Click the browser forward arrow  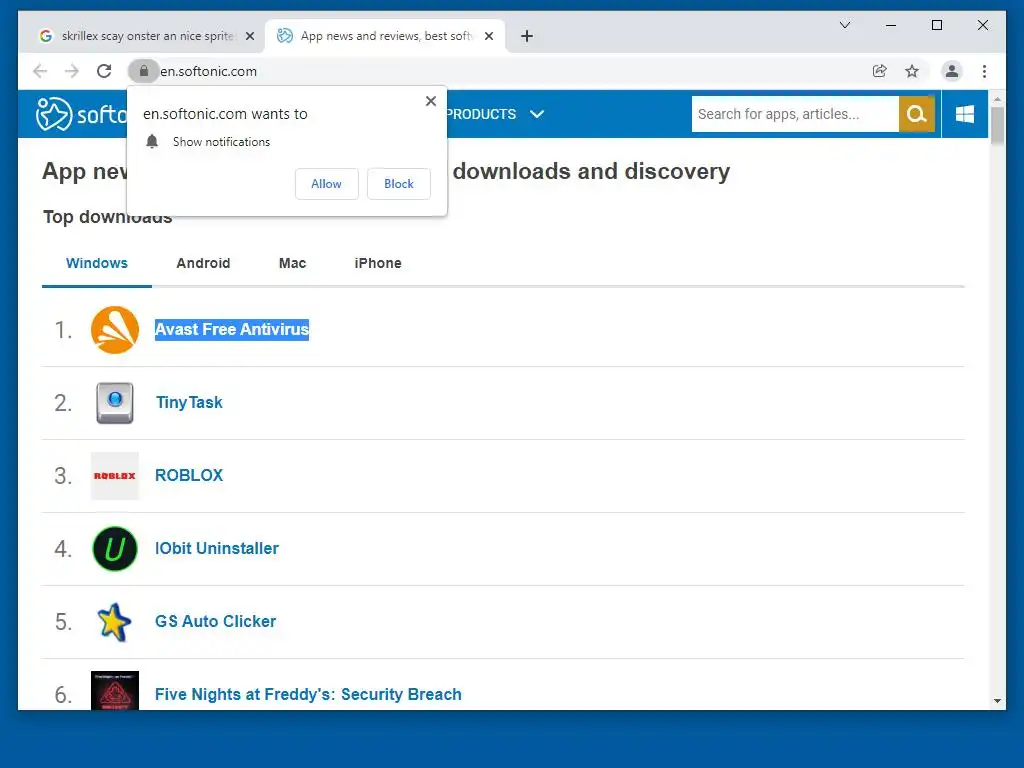72,71
